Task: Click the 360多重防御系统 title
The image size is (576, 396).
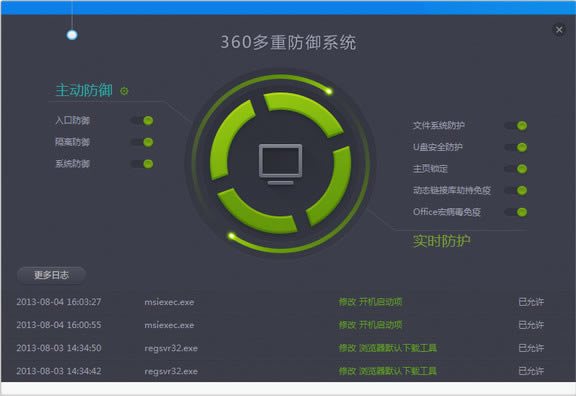Action: pyautogui.click(x=288, y=42)
